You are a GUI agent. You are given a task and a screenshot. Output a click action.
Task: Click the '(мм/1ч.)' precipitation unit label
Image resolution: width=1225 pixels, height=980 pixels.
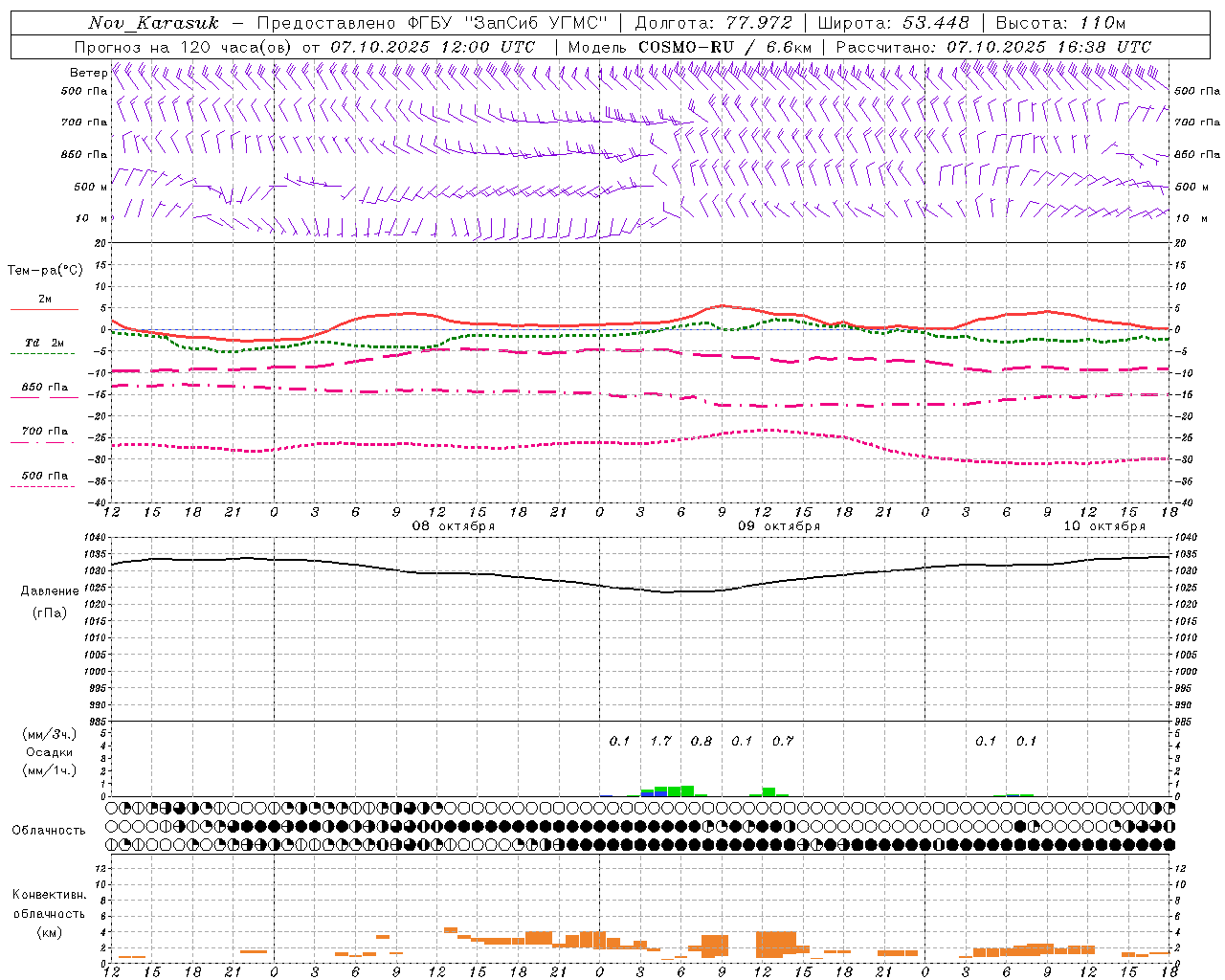coord(50,770)
